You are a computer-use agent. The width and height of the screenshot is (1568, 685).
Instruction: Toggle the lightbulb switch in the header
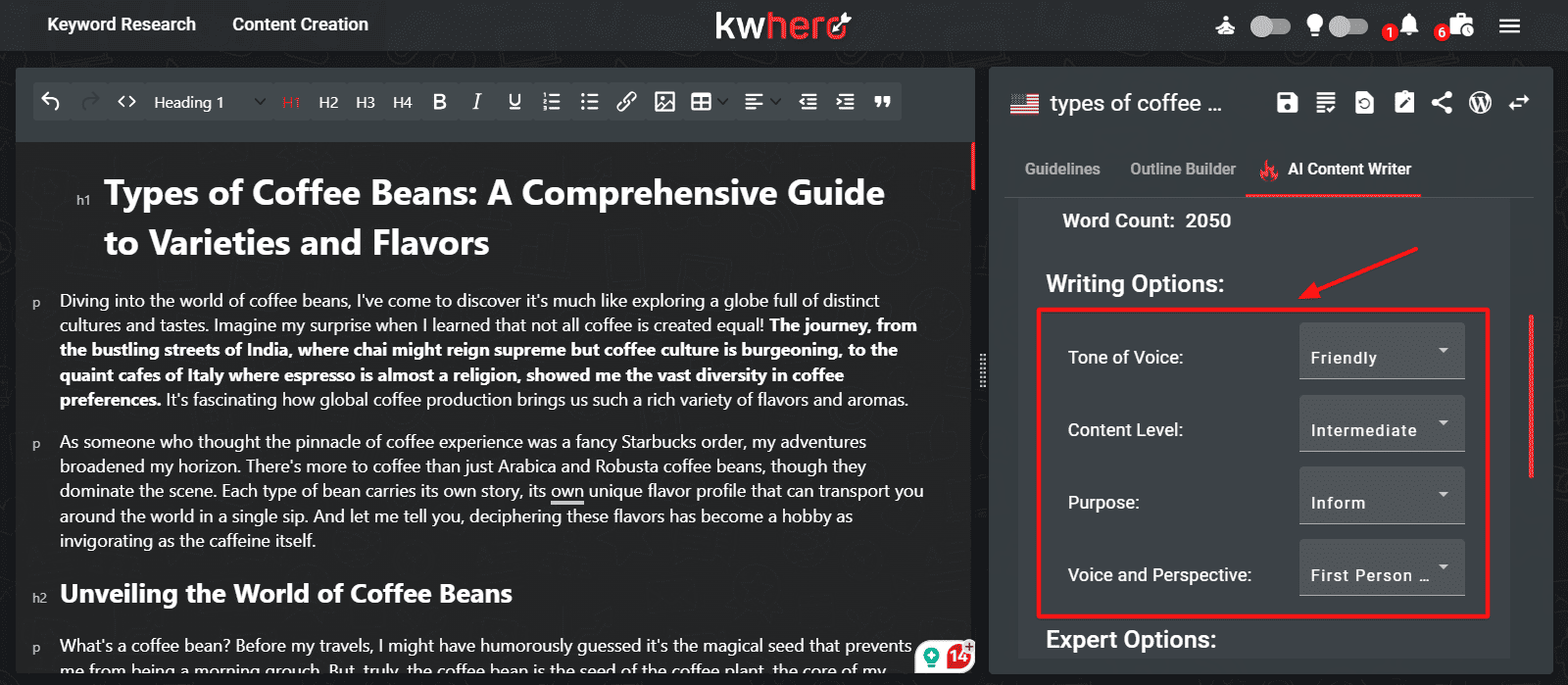click(x=1347, y=25)
